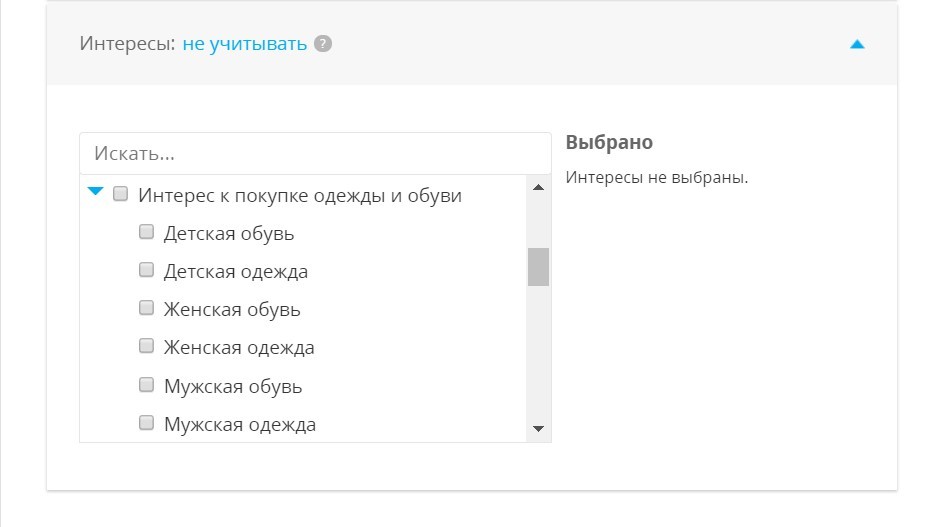Focus the 'Искать...' search field

(x=315, y=154)
